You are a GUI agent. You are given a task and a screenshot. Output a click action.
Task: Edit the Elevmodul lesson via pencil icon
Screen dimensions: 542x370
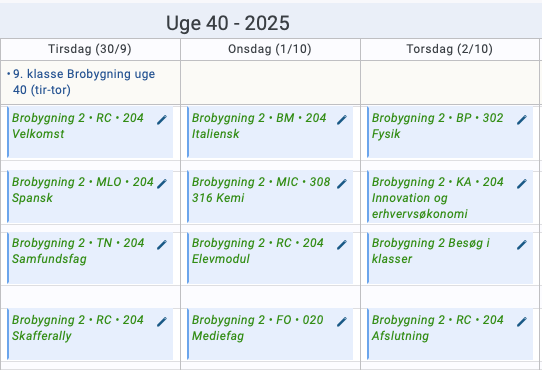[x=342, y=244]
